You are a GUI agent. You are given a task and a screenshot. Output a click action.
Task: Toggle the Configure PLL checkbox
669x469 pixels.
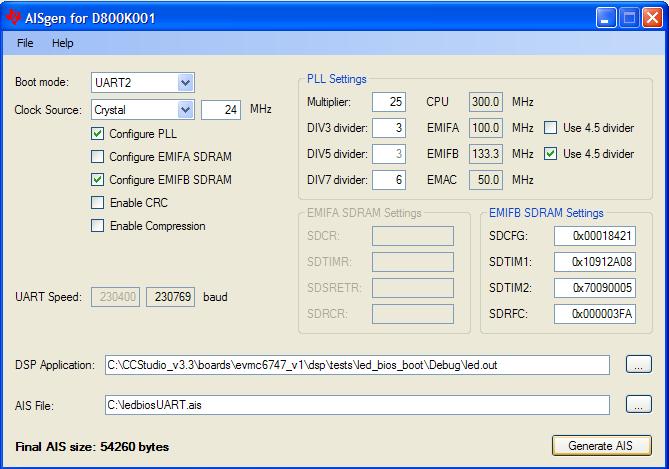(97, 134)
